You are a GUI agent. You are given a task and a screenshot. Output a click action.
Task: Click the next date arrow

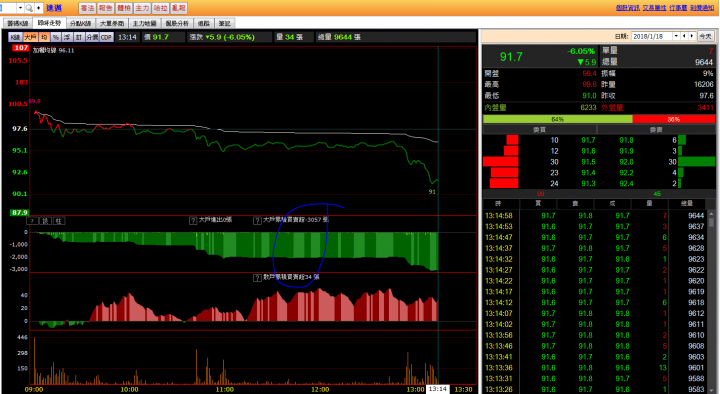pyautogui.click(x=692, y=36)
